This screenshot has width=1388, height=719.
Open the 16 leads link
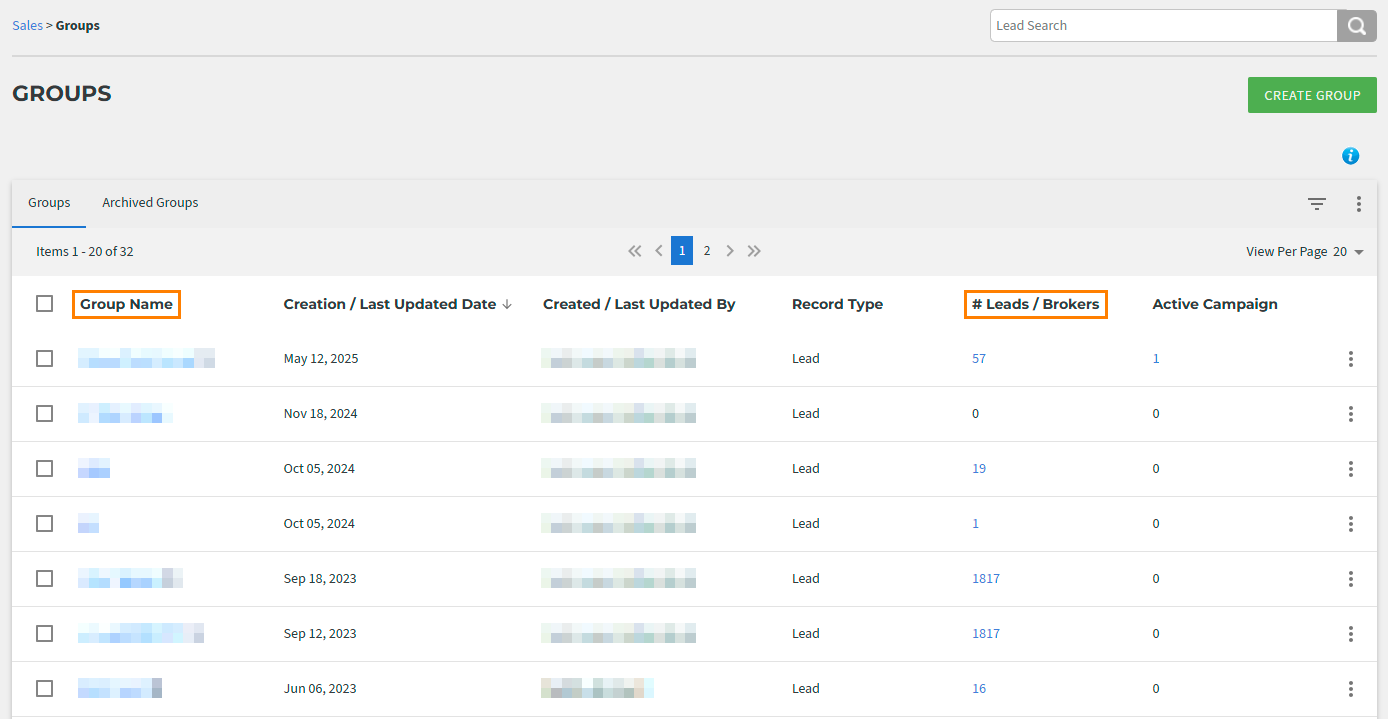[979, 689]
